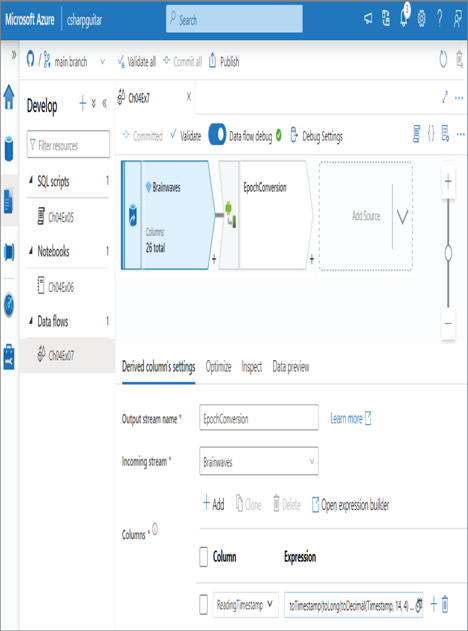Open the main branch dropdown

click(103, 62)
